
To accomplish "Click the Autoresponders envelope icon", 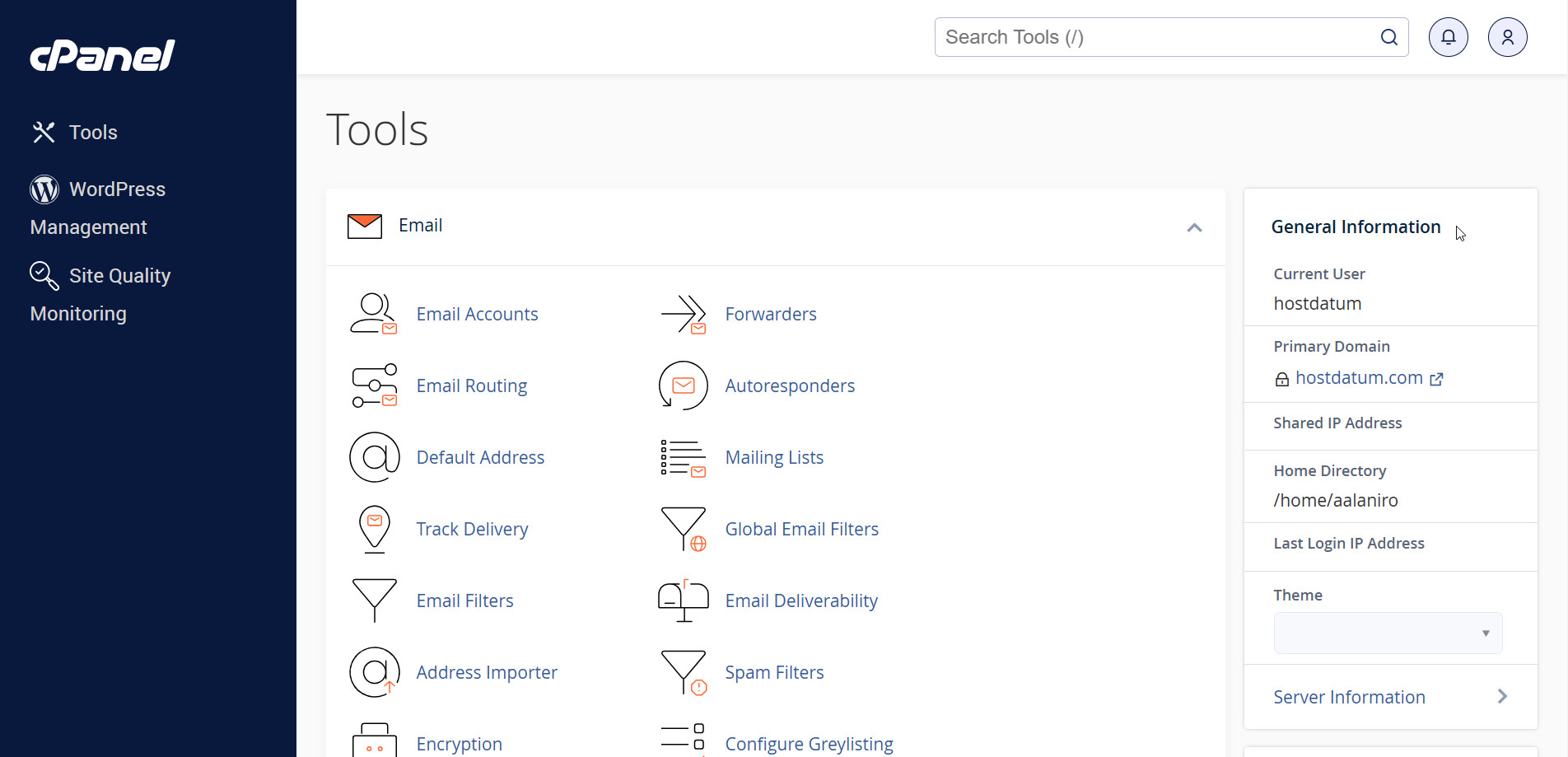I will pyautogui.click(x=683, y=386).
